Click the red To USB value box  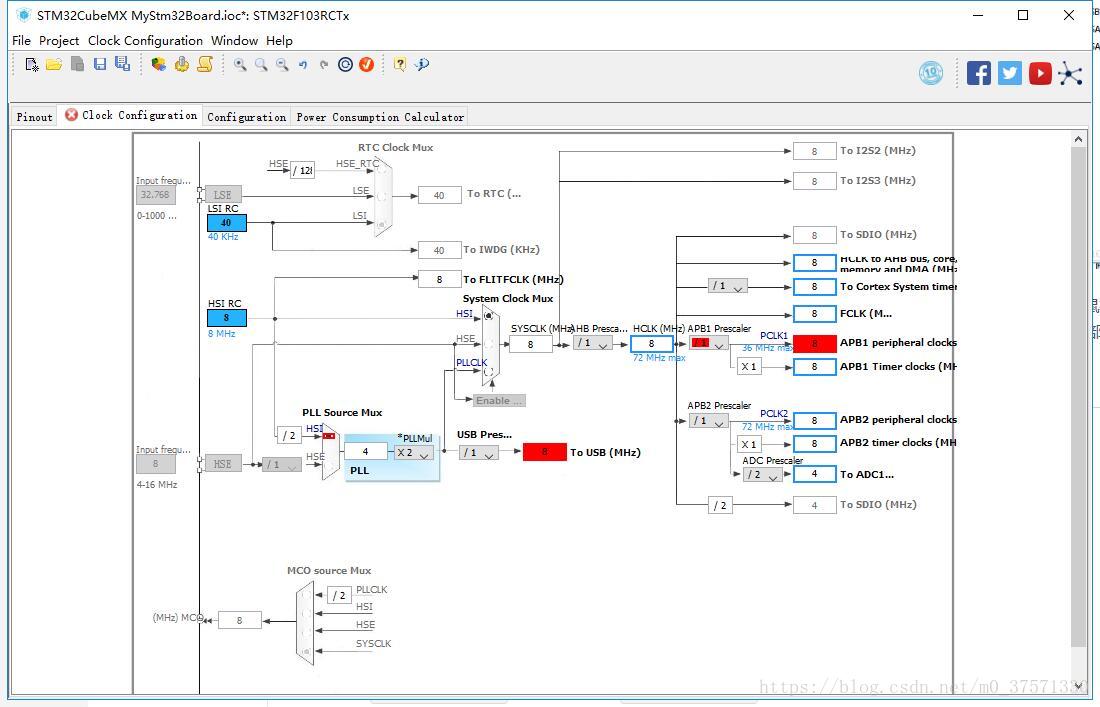[544, 452]
